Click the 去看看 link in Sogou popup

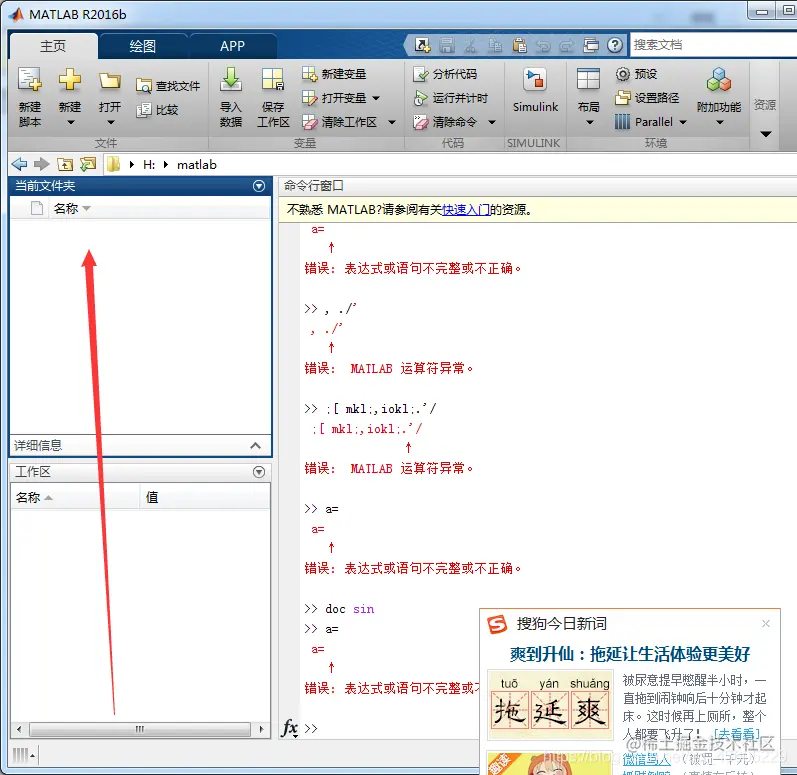tap(737, 734)
